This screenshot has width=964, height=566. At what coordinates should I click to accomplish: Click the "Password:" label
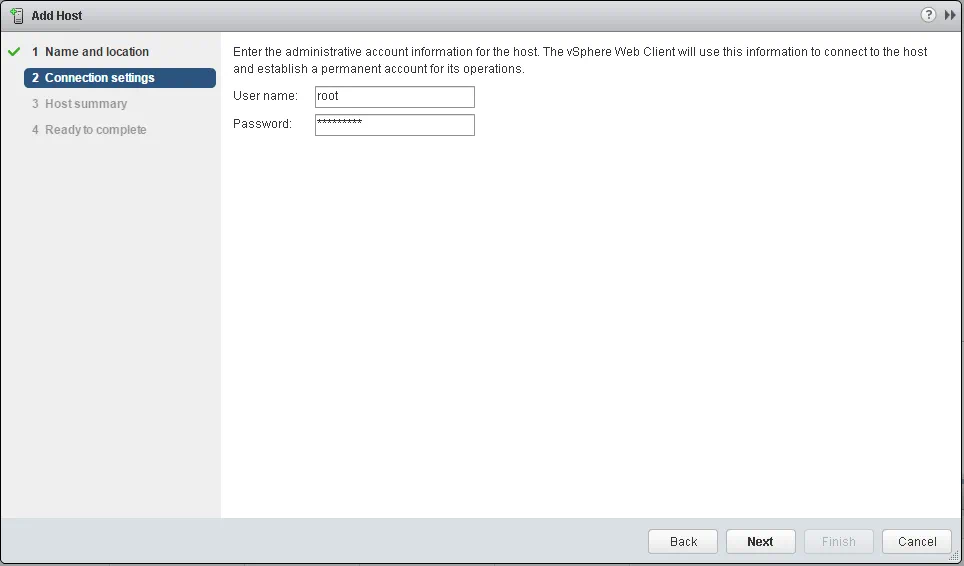click(x=262, y=124)
